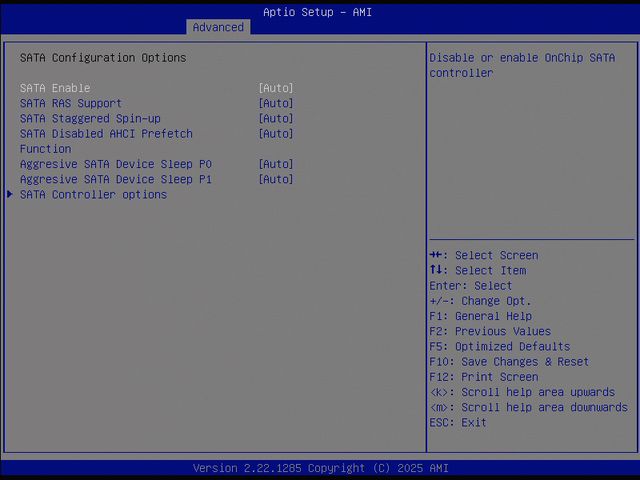The image size is (640, 480).
Task: Open AHCI Prefetch [Auto] value
Action: pos(276,133)
